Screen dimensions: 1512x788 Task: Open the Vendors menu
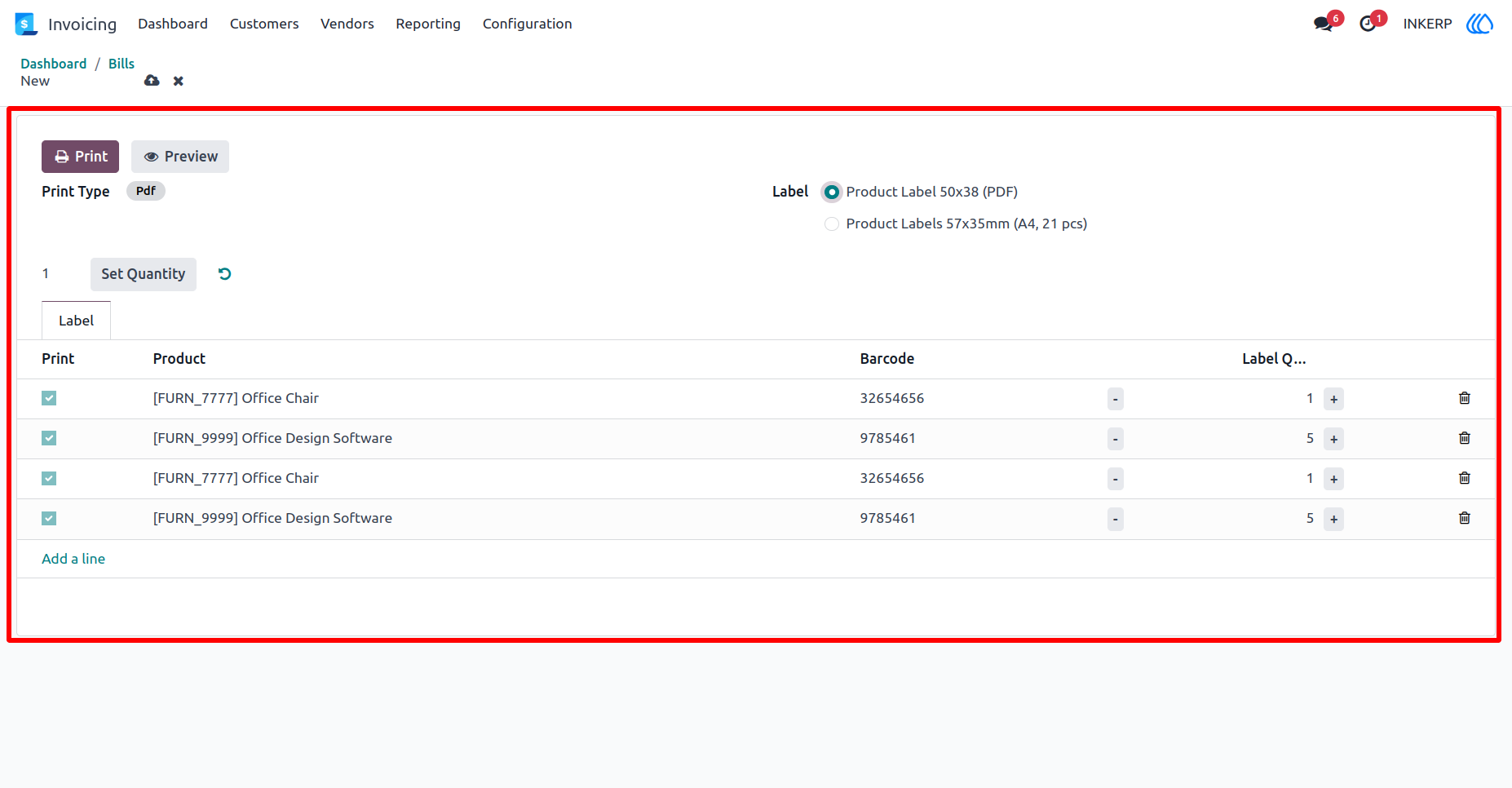pos(347,24)
